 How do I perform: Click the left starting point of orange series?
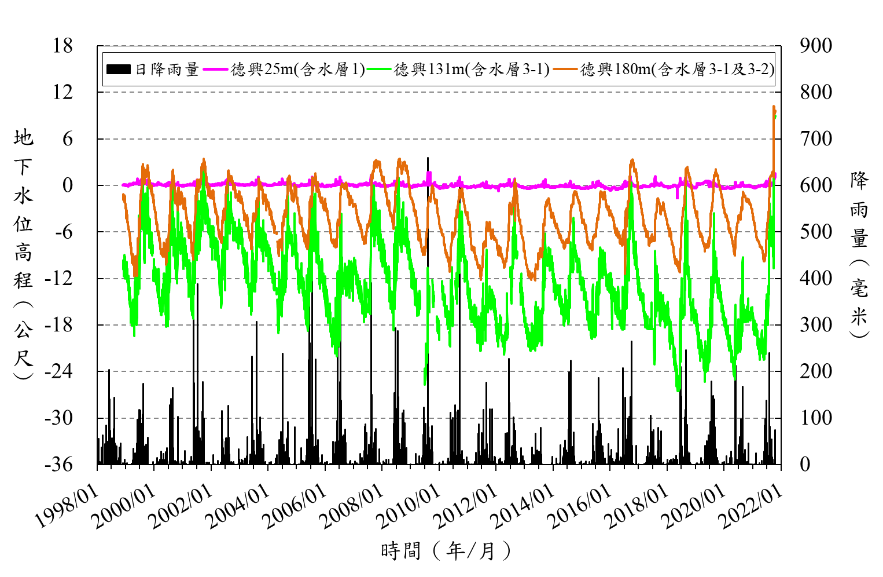123,195
